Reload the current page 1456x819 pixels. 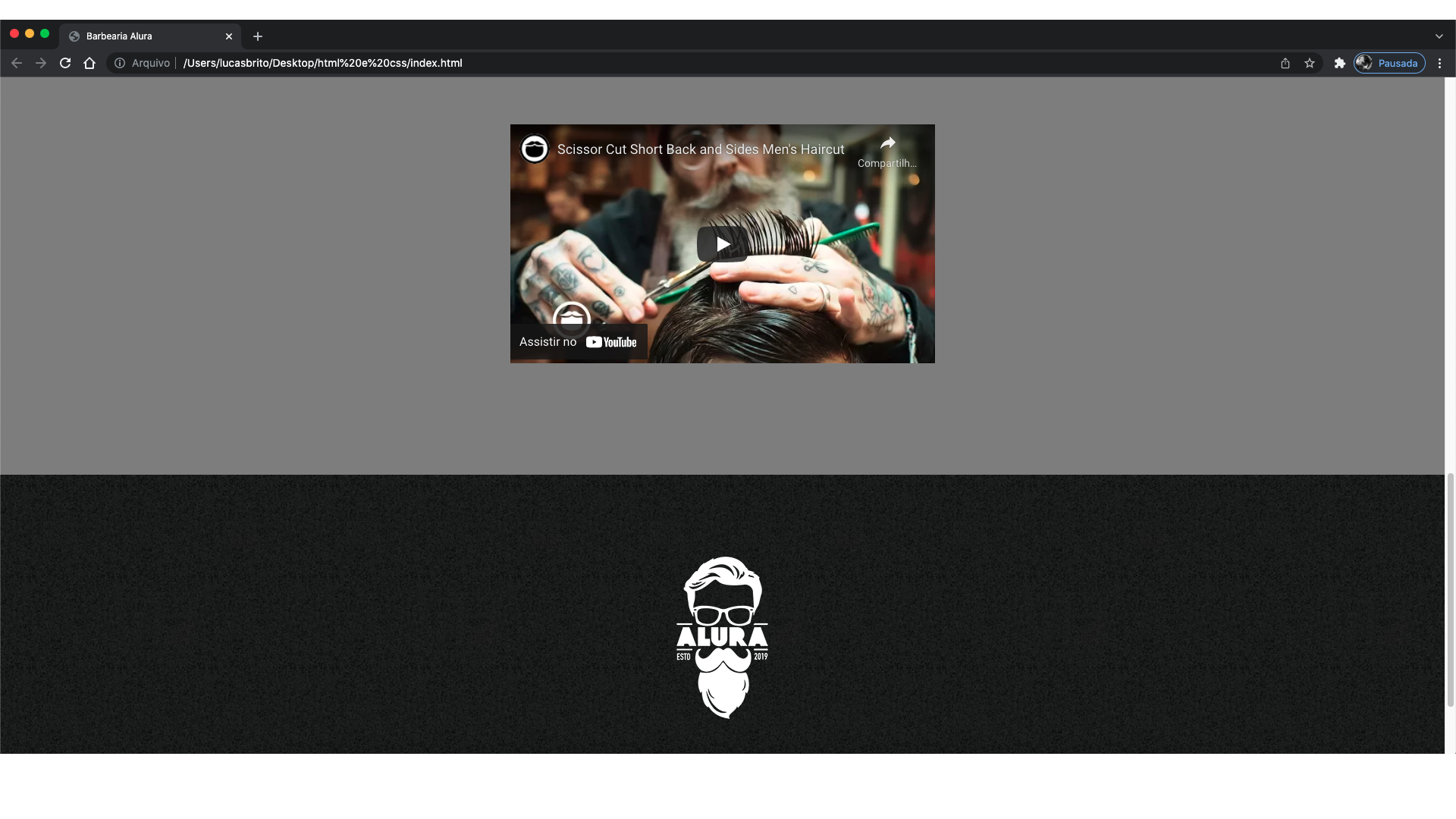(x=65, y=63)
